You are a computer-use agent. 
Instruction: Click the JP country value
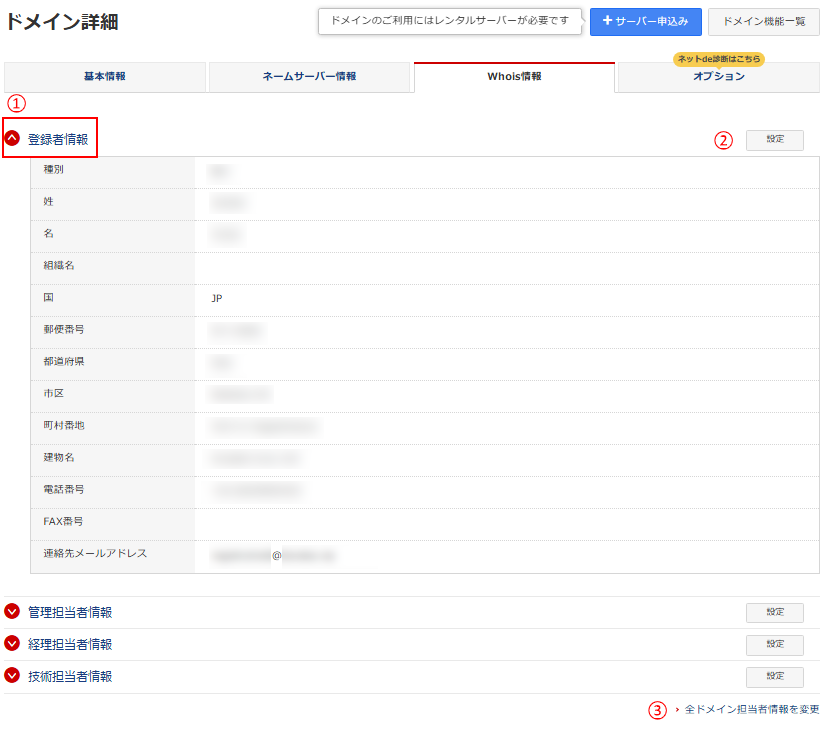pyautogui.click(x=216, y=298)
